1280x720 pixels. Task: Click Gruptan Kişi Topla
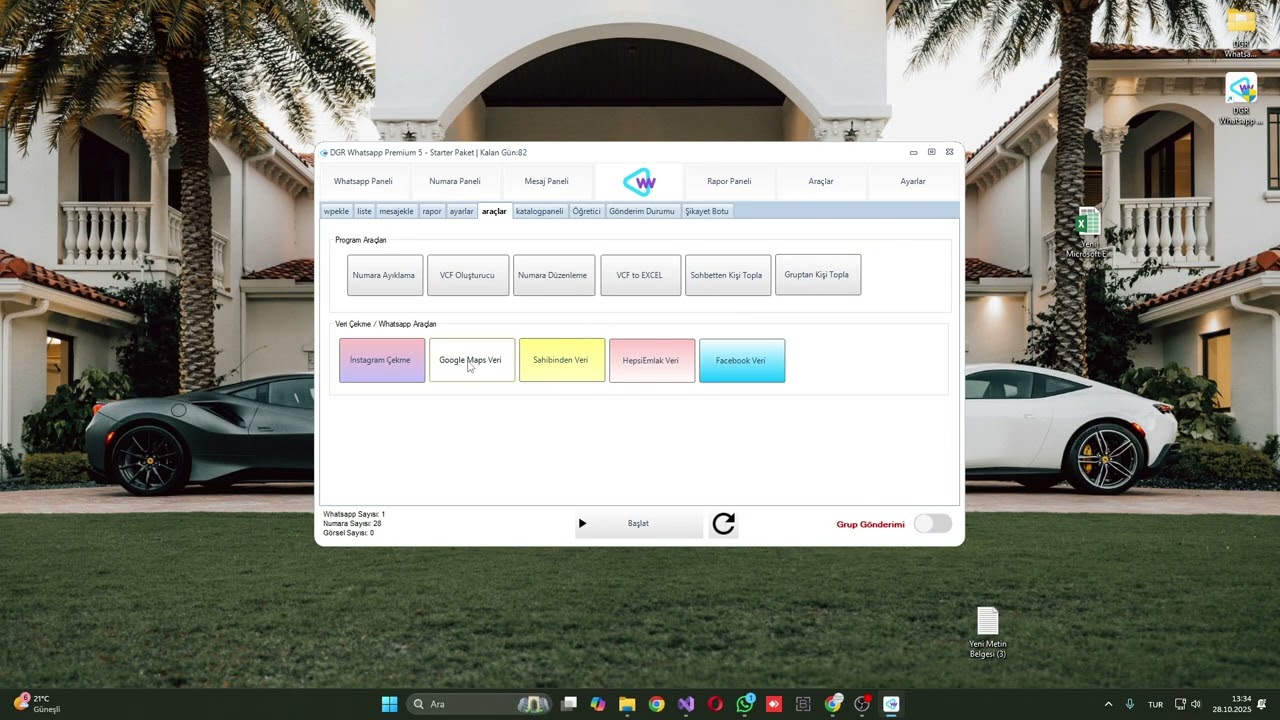[x=817, y=275]
